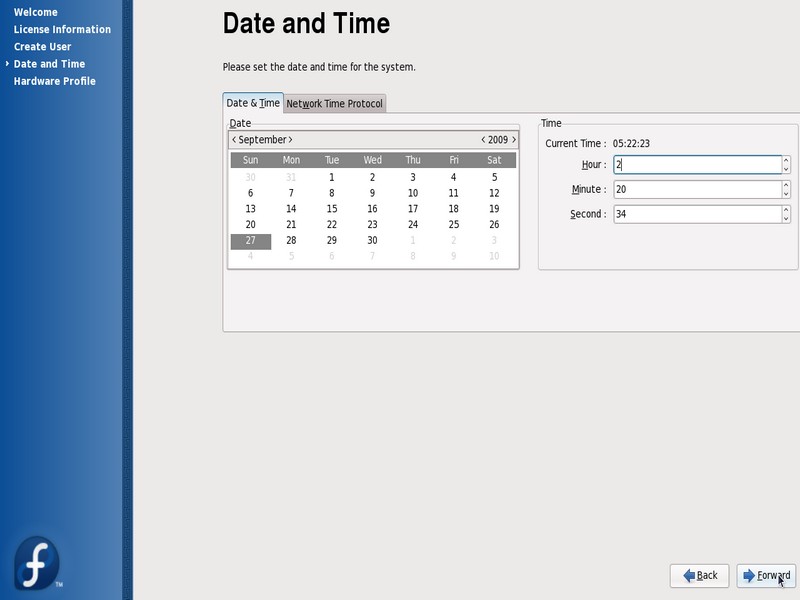800x600 pixels.
Task: Increase the Hour value with up arrow
Action: pyautogui.click(x=786, y=160)
